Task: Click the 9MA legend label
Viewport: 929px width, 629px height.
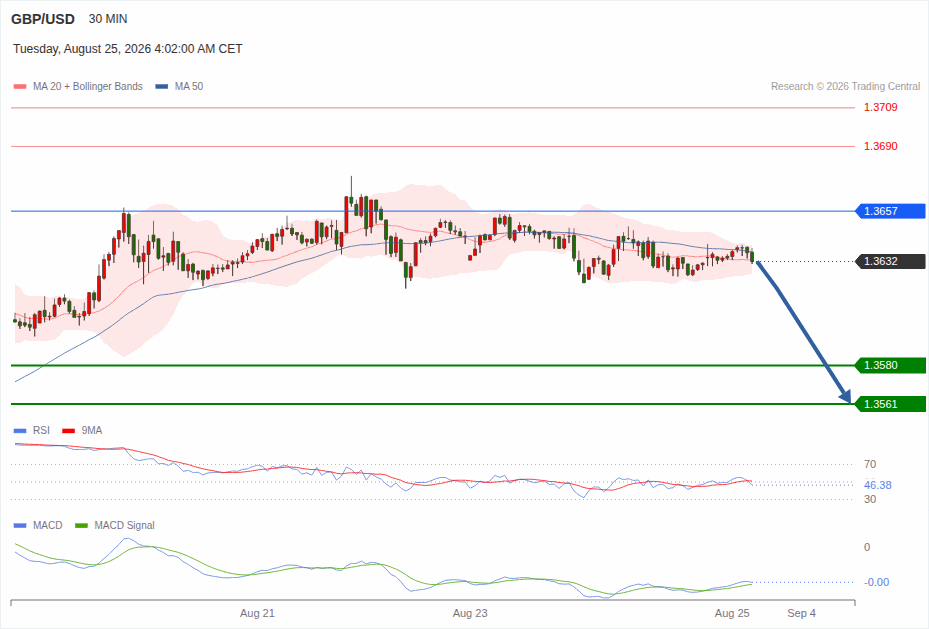Action: 92,431
